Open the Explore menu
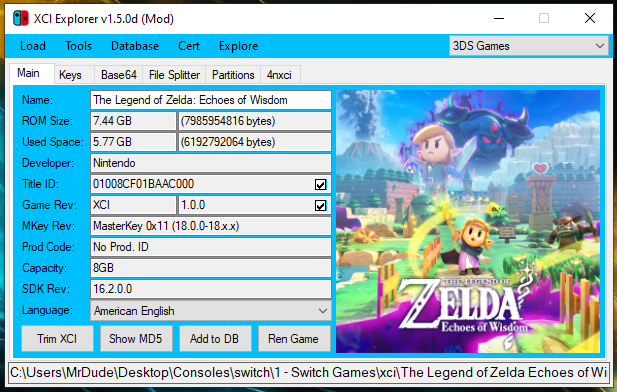 [238, 46]
